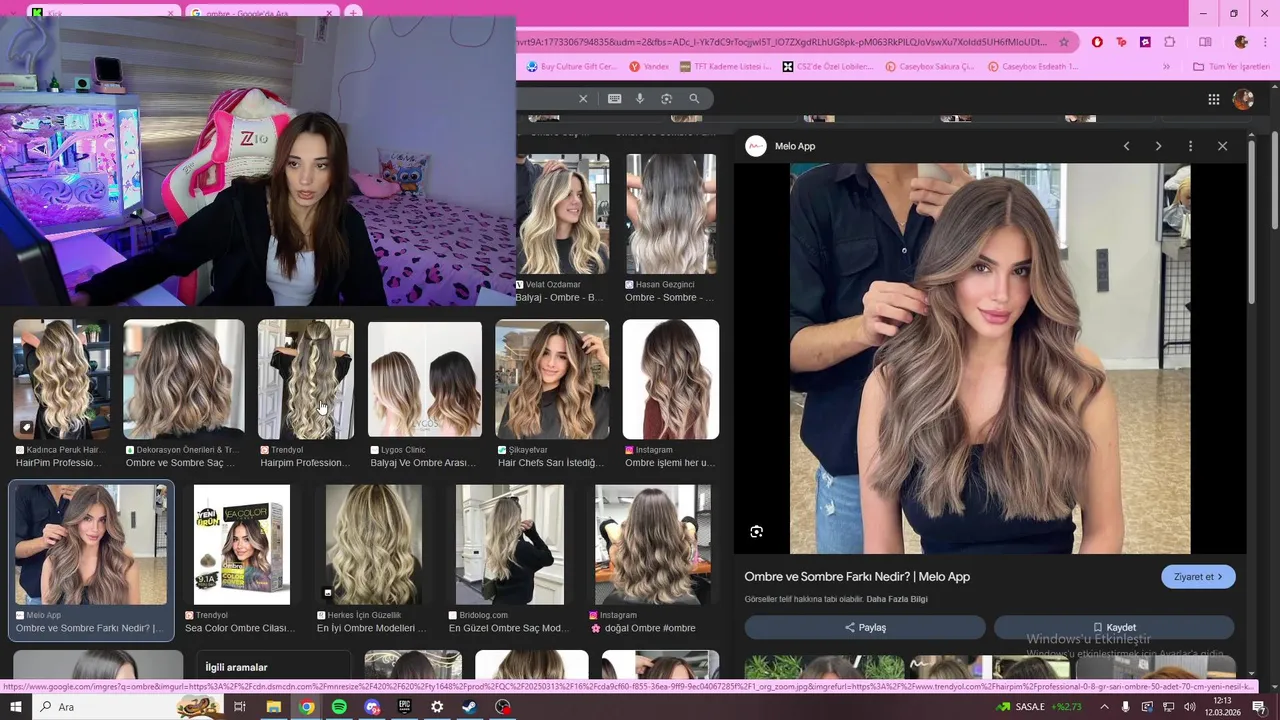Open the Trendyol Sea Color Ombre Cilası result
1280x720 pixels.
(241, 559)
